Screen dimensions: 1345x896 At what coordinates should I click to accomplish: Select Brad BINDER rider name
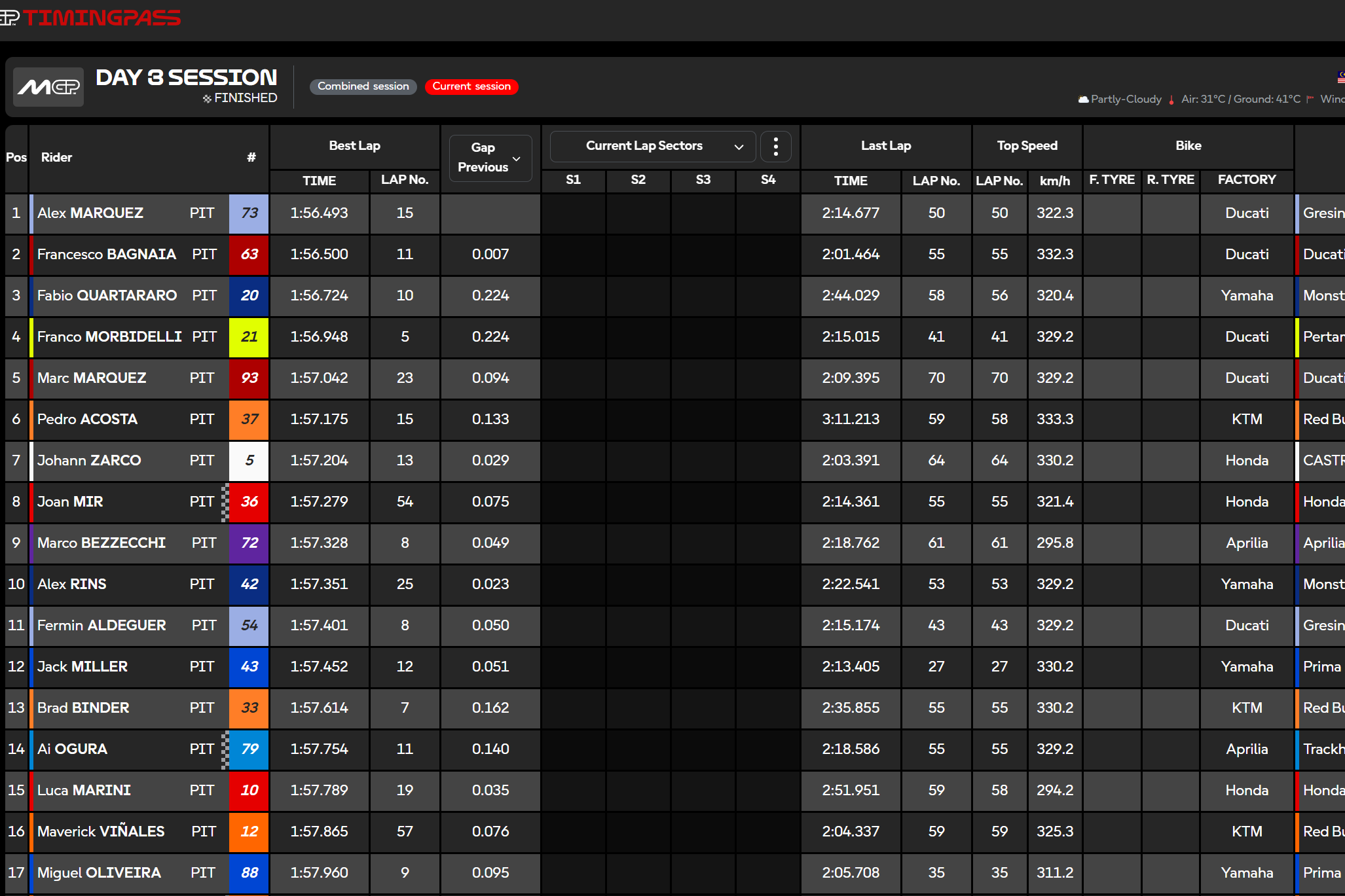coord(83,708)
